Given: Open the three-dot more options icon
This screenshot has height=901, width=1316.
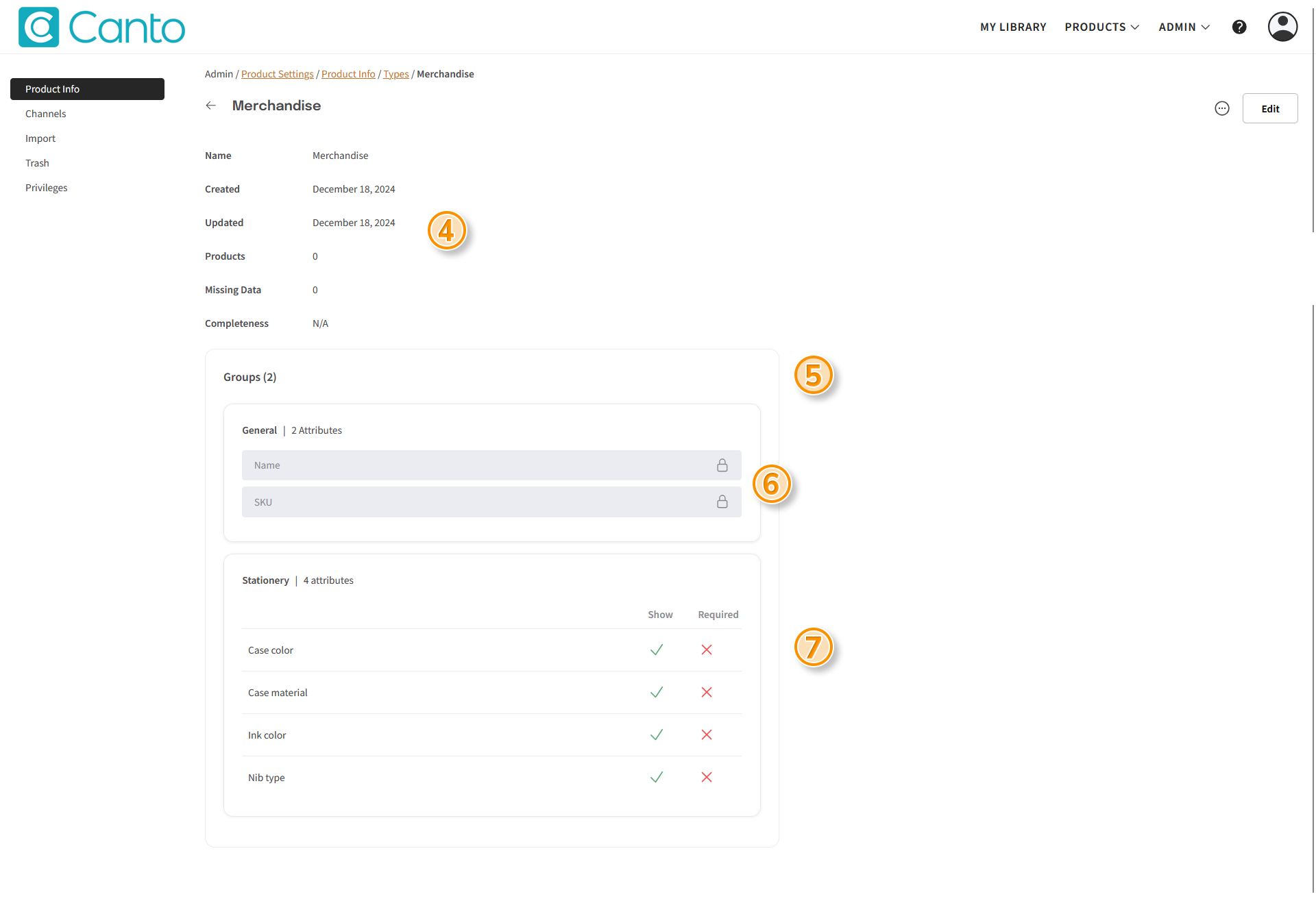Looking at the screenshot, I should (1221, 108).
